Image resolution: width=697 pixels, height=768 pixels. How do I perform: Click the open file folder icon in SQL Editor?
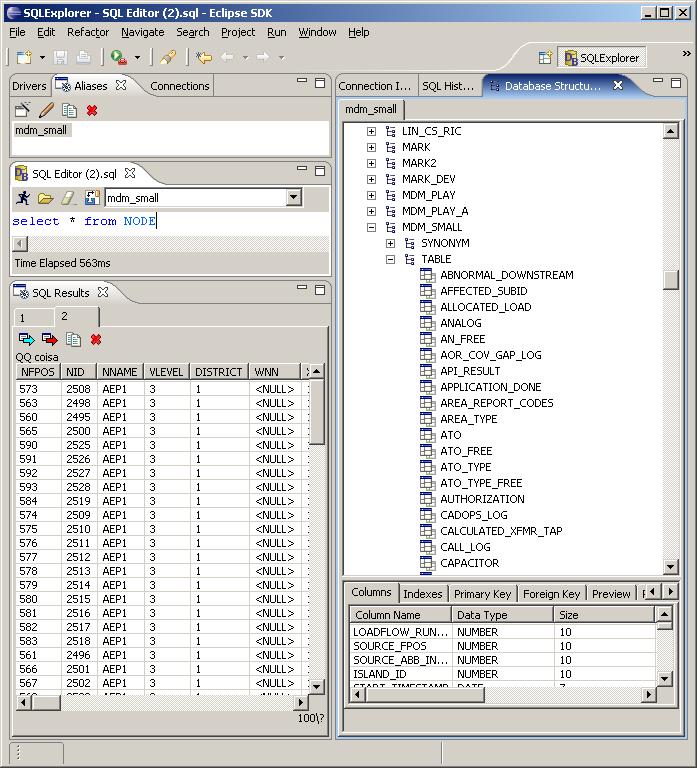[45, 198]
